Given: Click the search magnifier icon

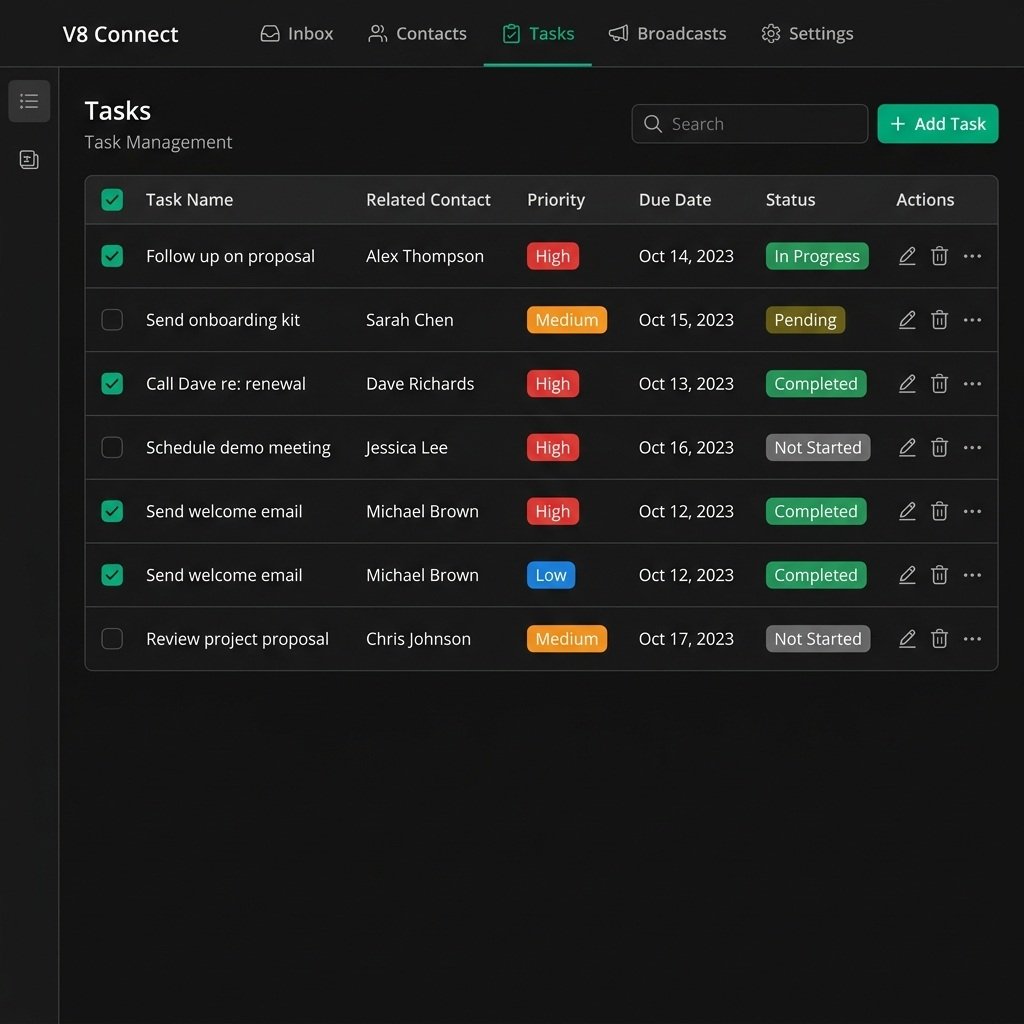Looking at the screenshot, I should click(x=653, y=124).
